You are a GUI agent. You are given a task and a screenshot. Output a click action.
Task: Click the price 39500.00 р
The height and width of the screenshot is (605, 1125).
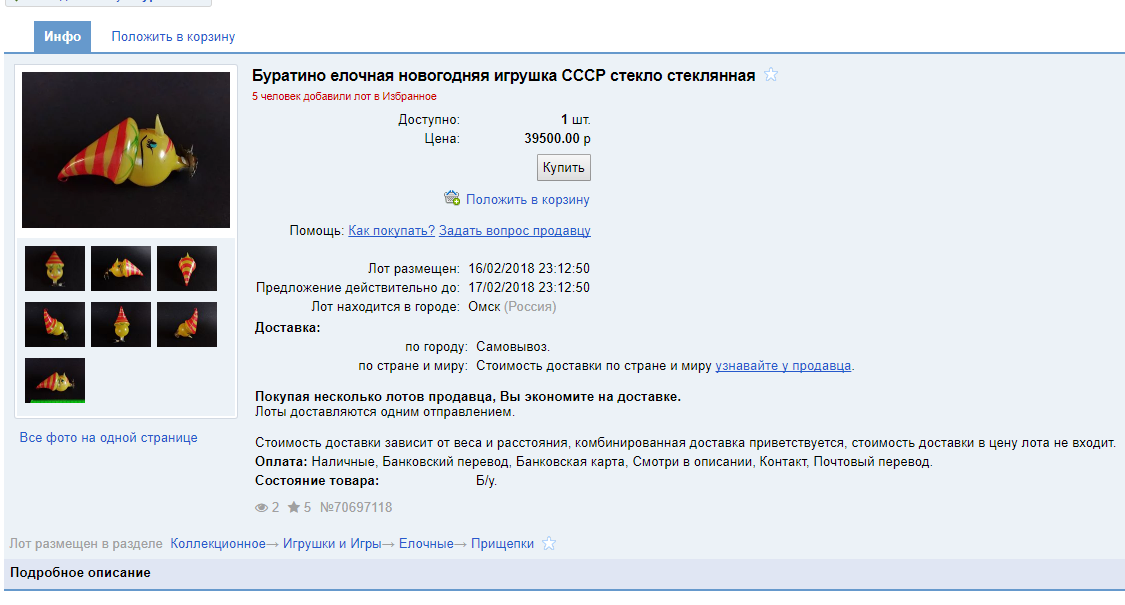tap(557, 139)
